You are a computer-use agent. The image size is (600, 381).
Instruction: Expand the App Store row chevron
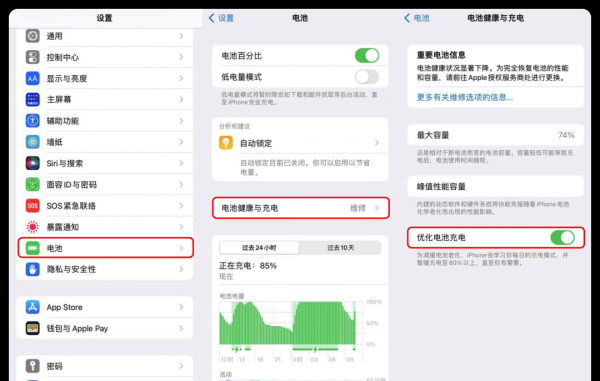click(181, 307)
